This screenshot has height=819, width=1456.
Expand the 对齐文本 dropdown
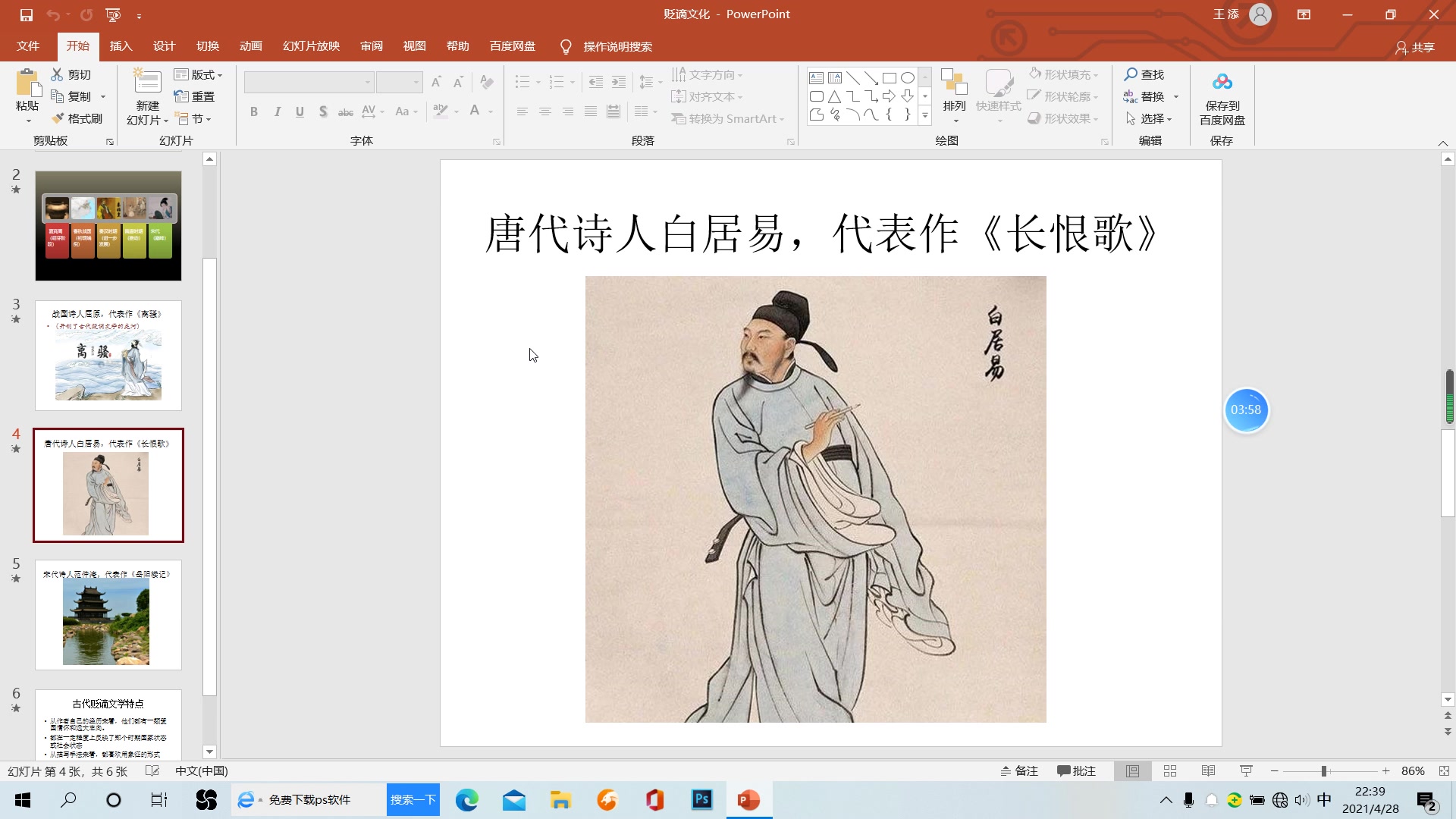tap(708, 96)
